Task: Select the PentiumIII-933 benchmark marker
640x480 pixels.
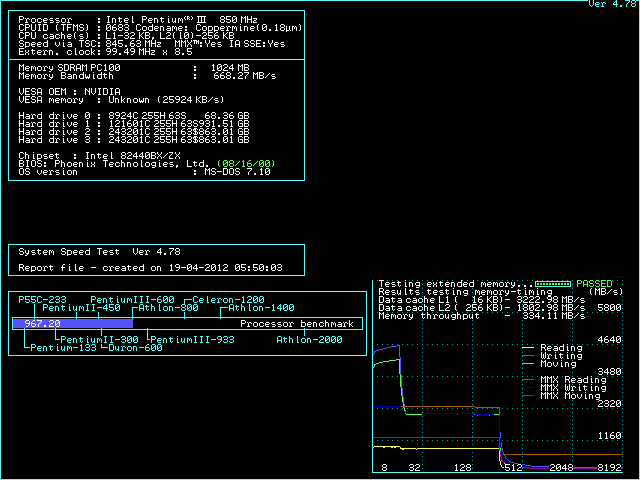Action: pyautogui.click(x=192, y=340)
